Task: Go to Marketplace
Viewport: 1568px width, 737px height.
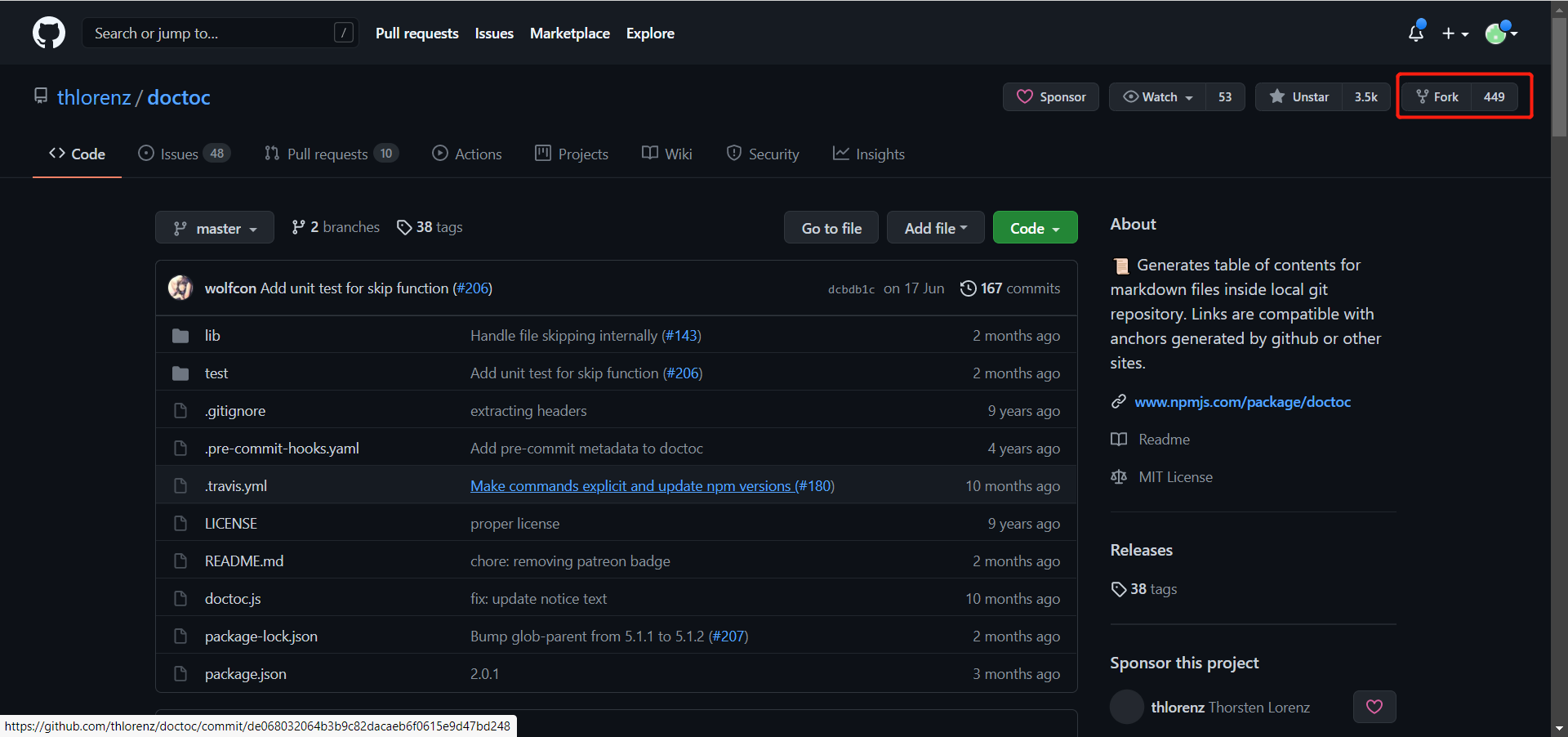Action: click(x=570, y=33)
